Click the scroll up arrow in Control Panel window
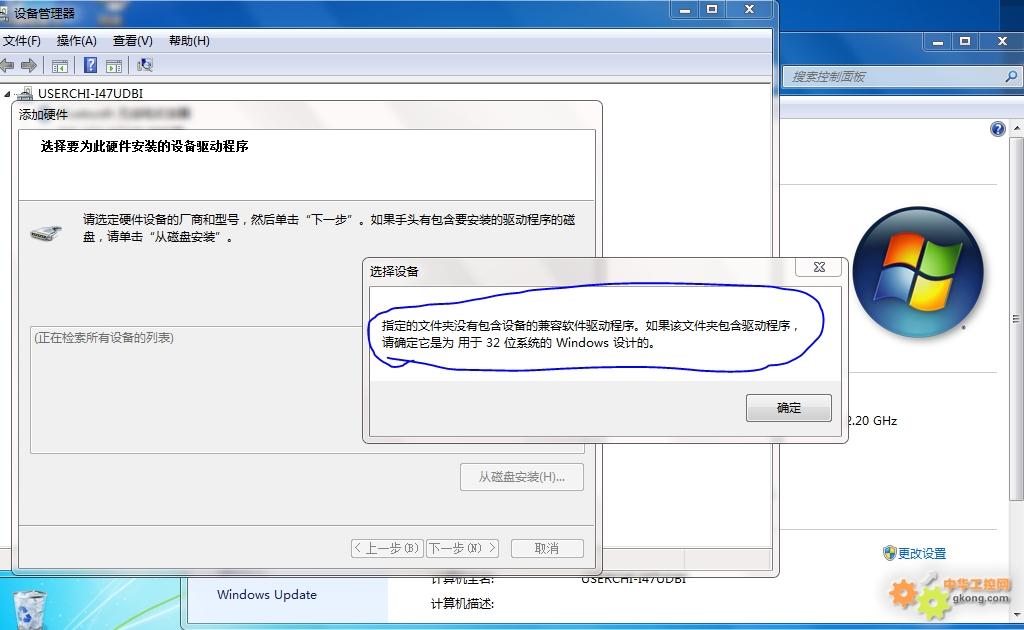The width and height of the screenshot is (1024, 630). tap(1017, 129)
